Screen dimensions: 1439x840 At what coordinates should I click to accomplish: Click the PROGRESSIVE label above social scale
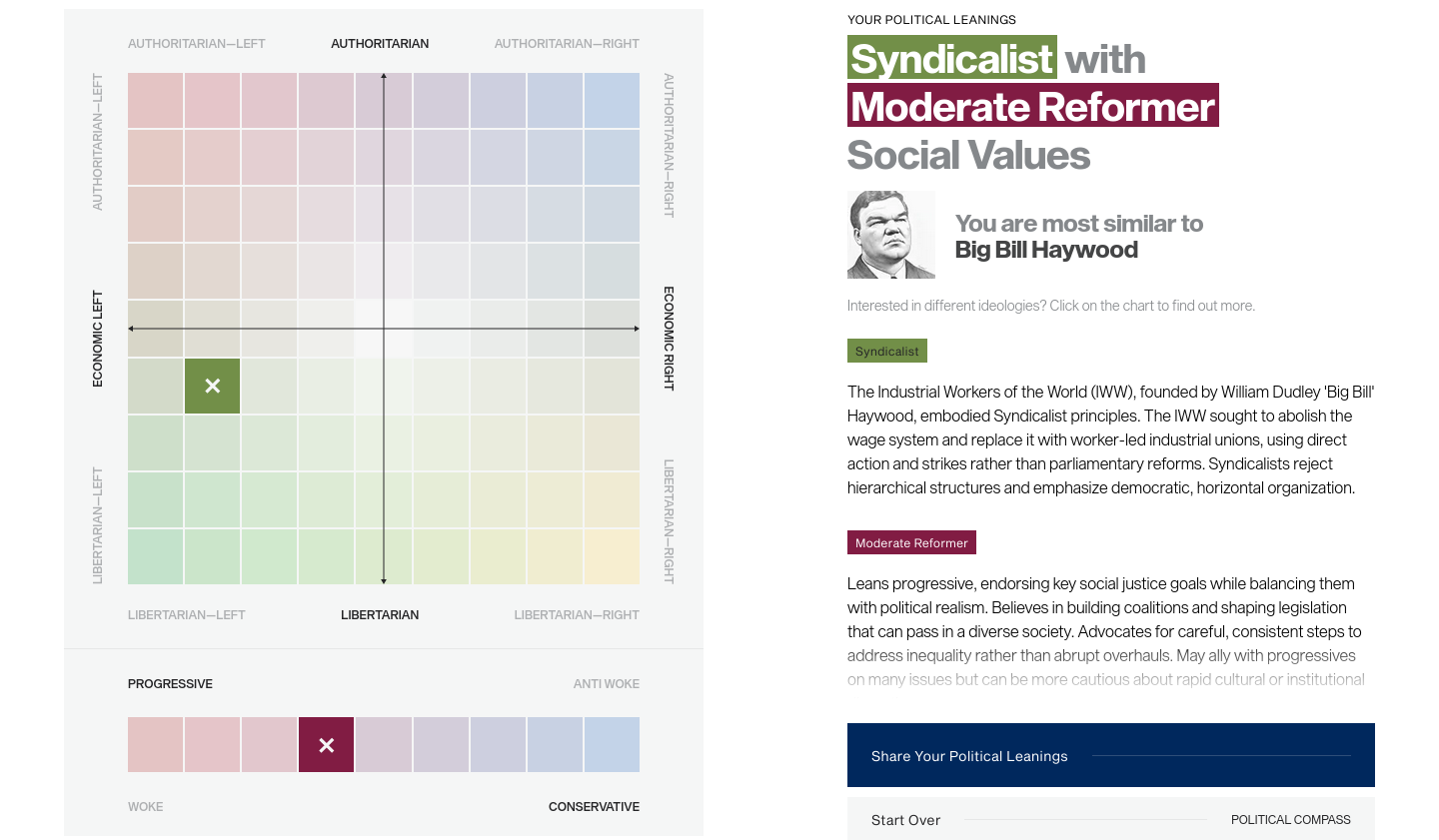(x=170, y=684)
